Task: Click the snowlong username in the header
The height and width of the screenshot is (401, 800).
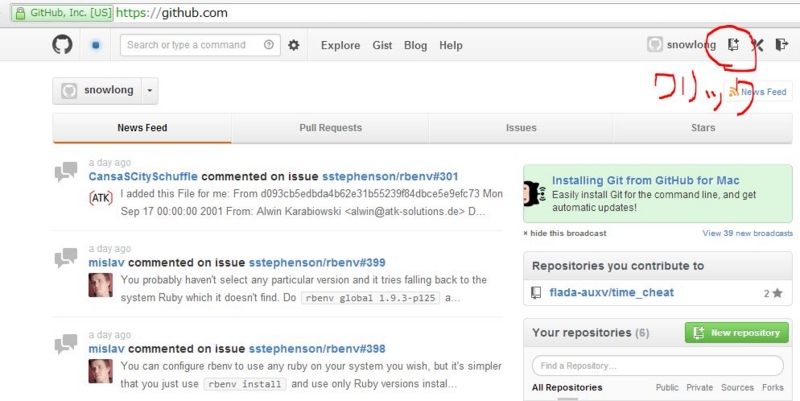Action: [691, 45]
